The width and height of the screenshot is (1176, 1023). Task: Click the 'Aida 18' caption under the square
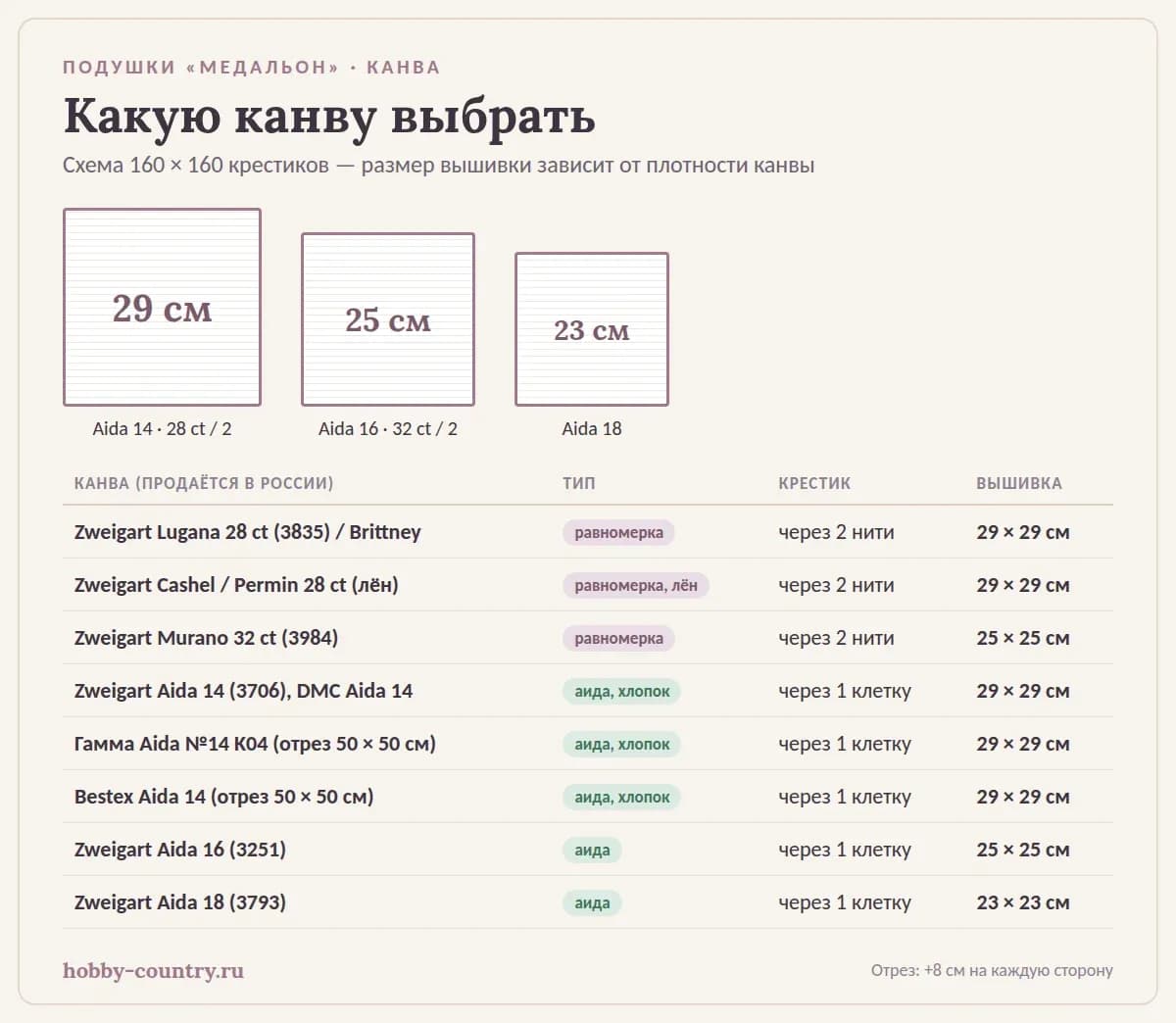(x=592, y=428)
